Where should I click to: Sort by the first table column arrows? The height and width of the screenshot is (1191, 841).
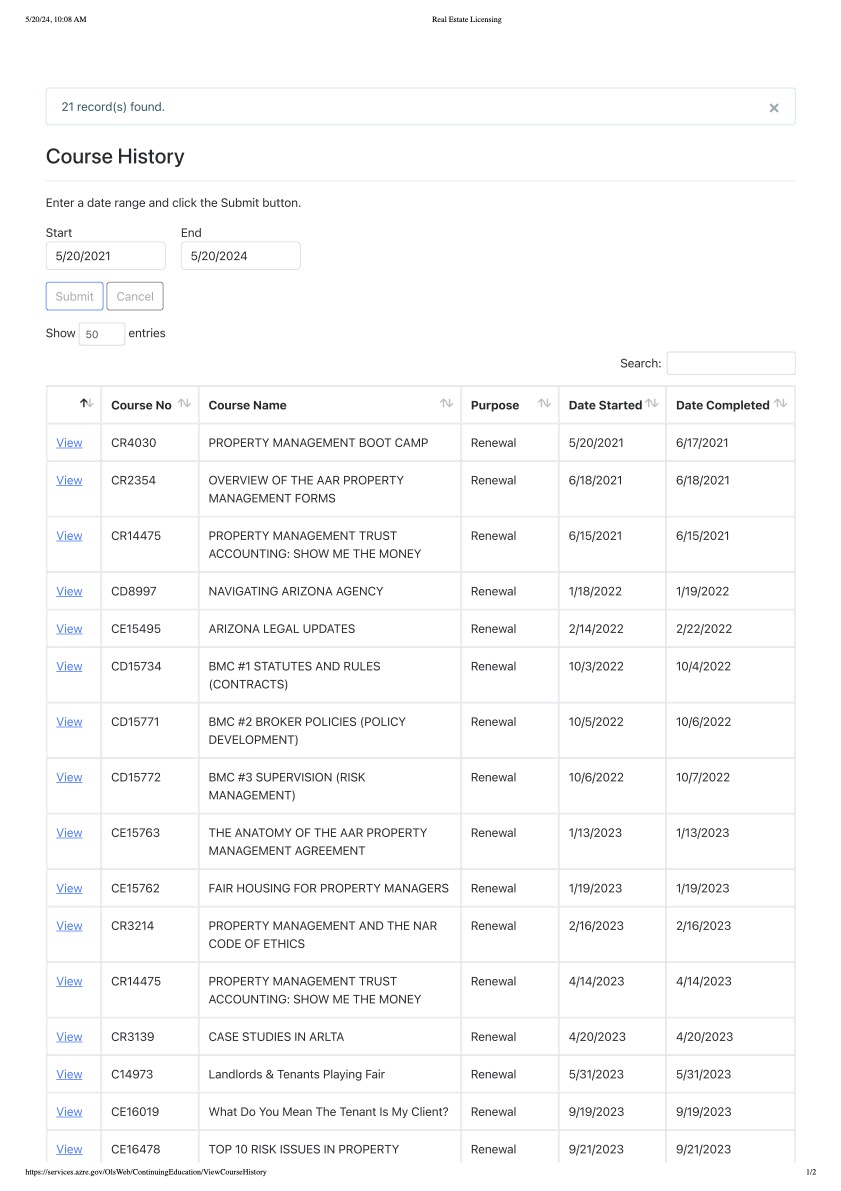click(87, 403)
